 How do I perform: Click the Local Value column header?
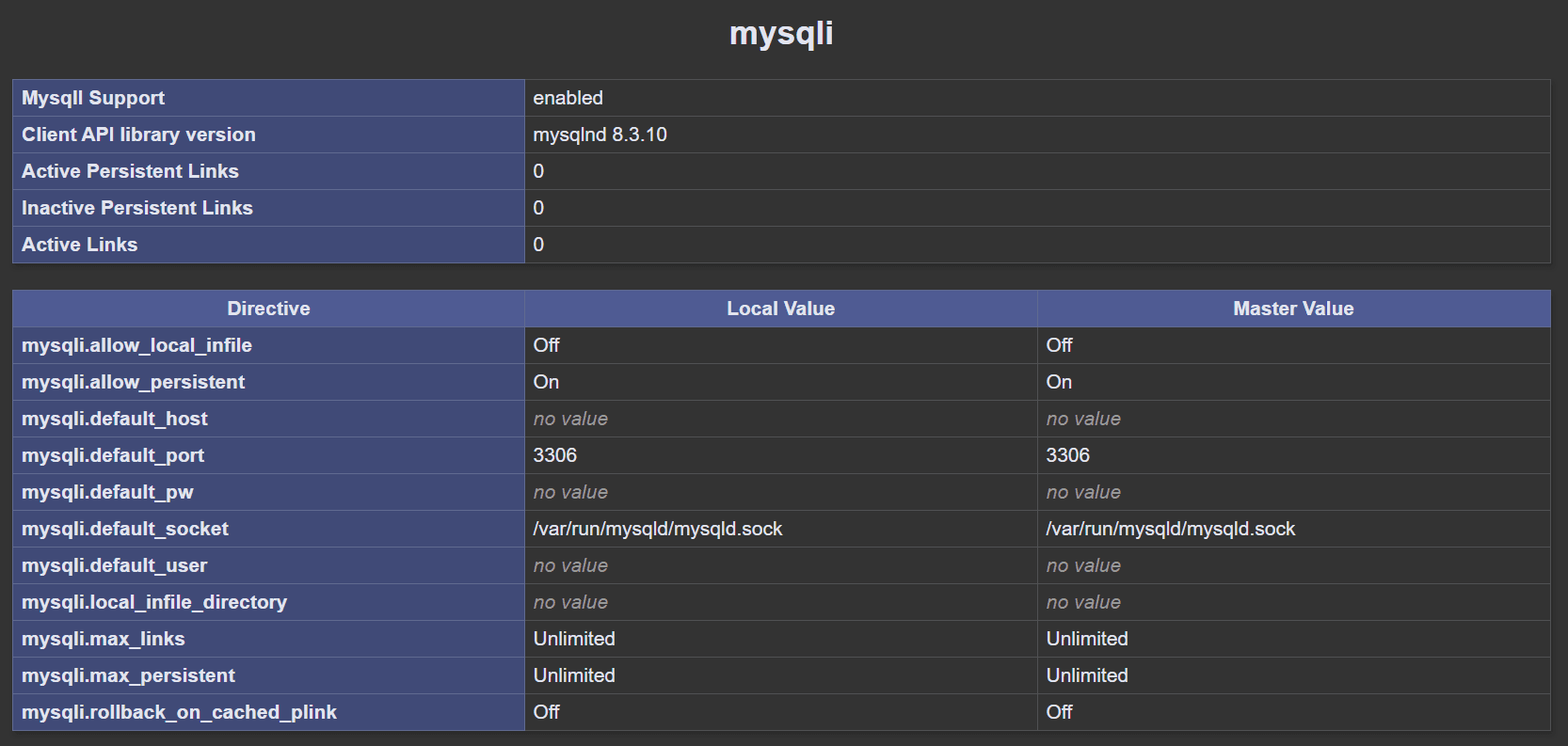[x=781, y=309]
